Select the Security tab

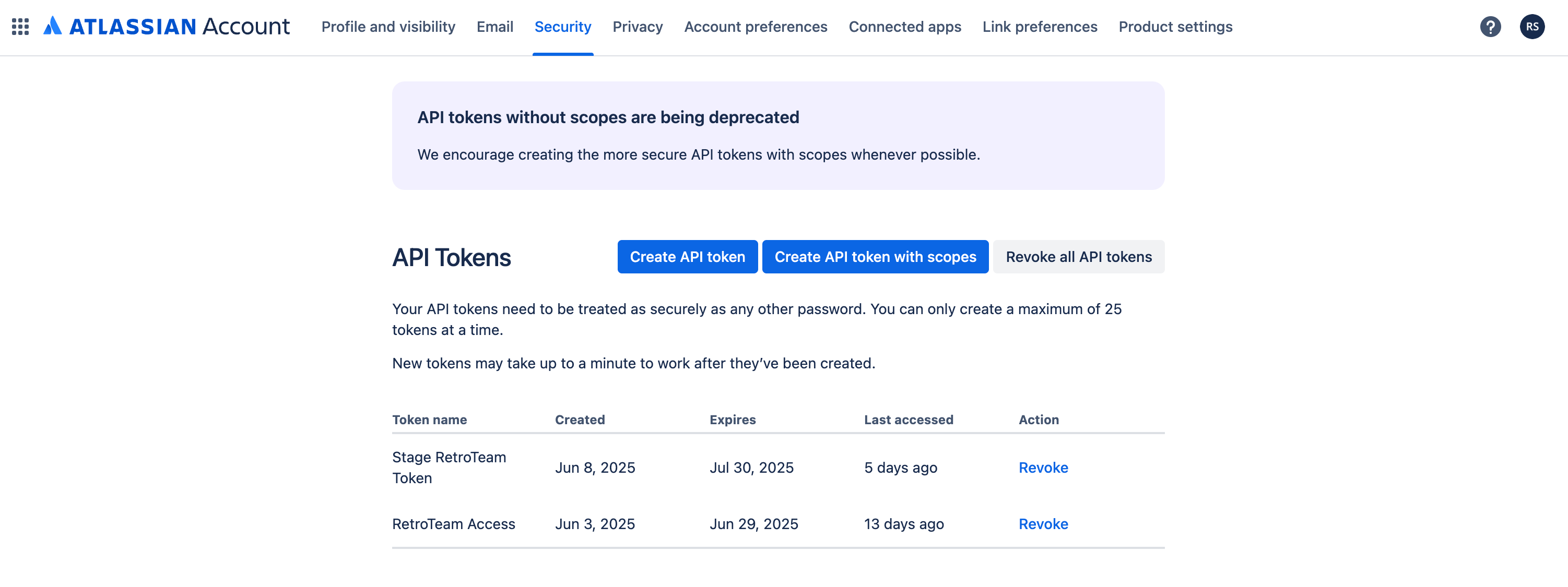pyautogui.click(x=562, y=27)
